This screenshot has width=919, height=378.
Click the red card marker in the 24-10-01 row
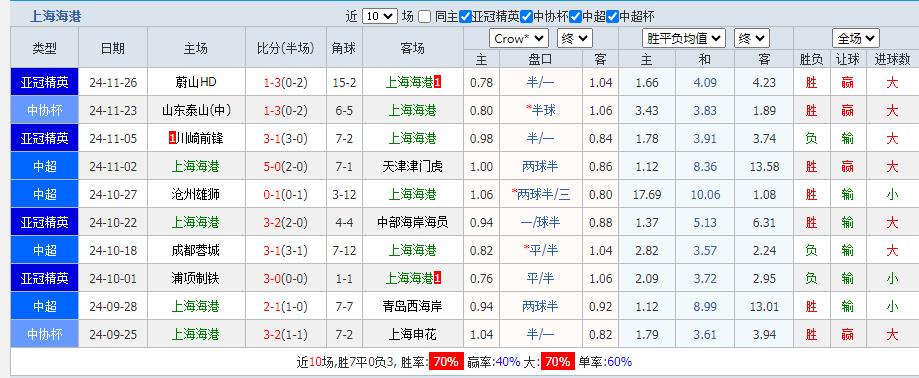(438, 278)
